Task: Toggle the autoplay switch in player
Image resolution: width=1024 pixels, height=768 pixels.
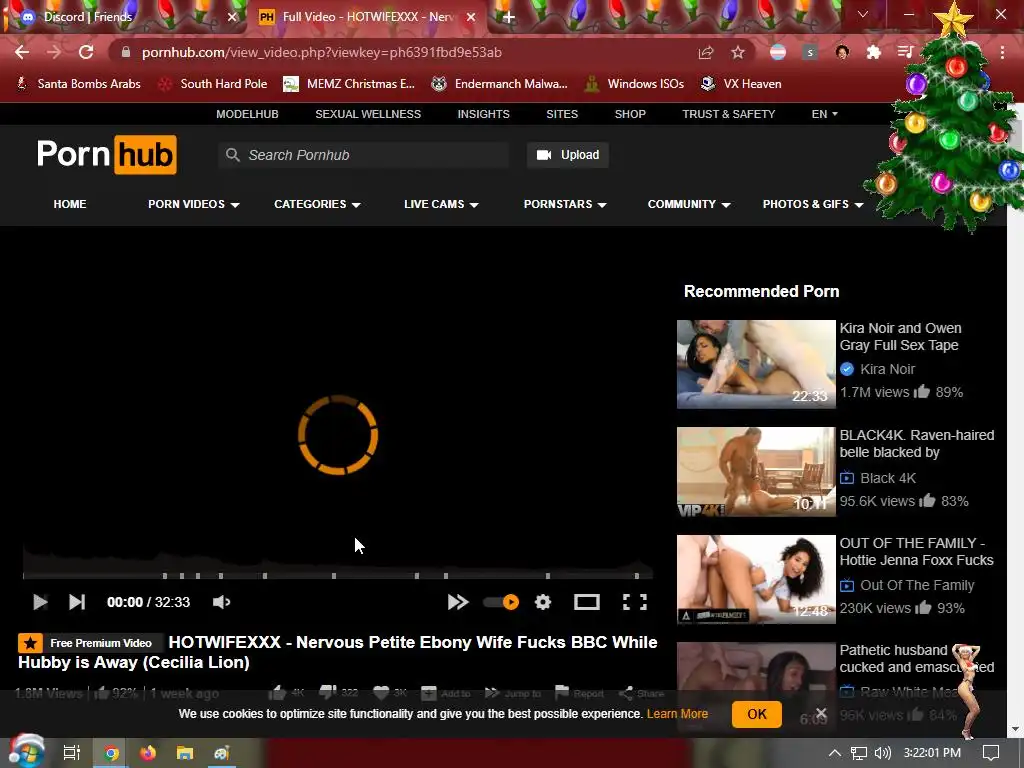Action: 502,602
